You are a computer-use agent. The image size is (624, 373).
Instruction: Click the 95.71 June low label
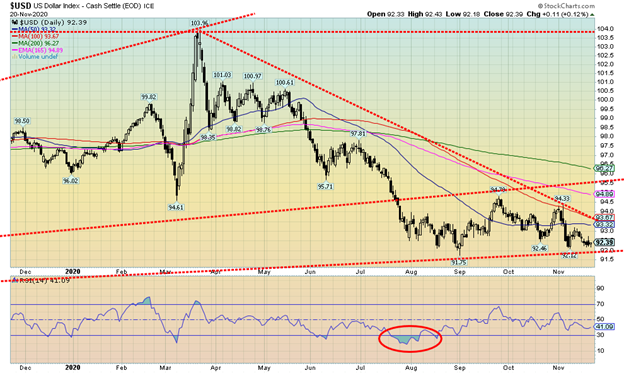click(x=325, y=186)
